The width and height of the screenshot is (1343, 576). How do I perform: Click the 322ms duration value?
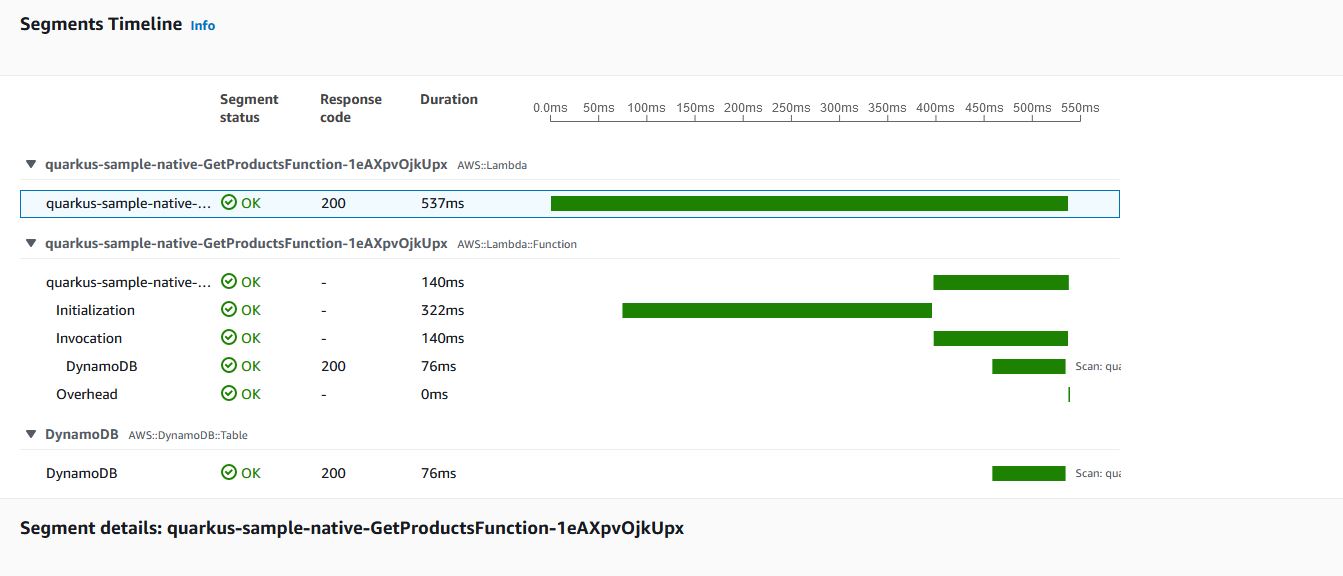coord(443,310)
